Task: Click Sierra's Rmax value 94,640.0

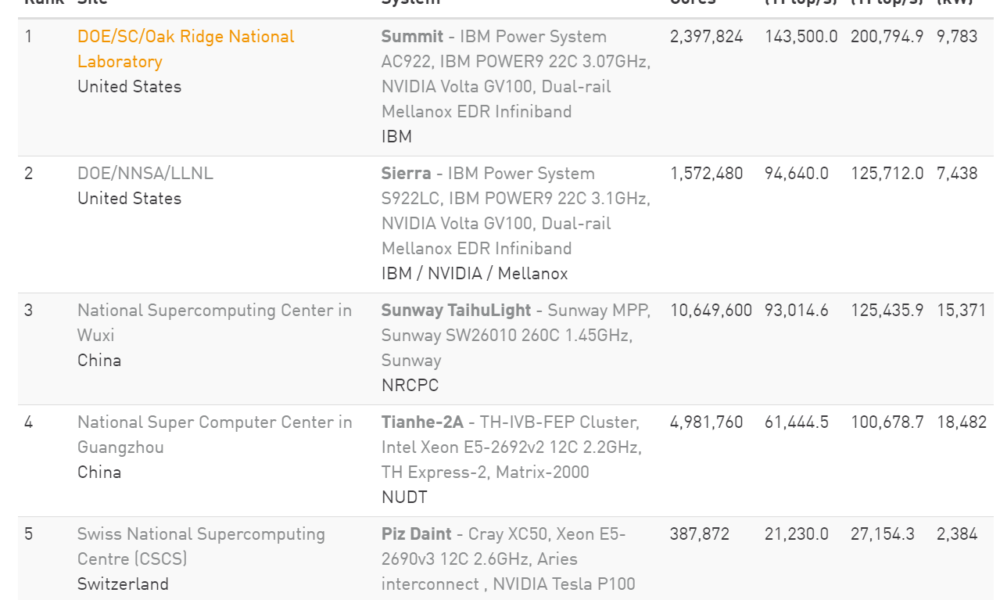Action: pos(797,173)
